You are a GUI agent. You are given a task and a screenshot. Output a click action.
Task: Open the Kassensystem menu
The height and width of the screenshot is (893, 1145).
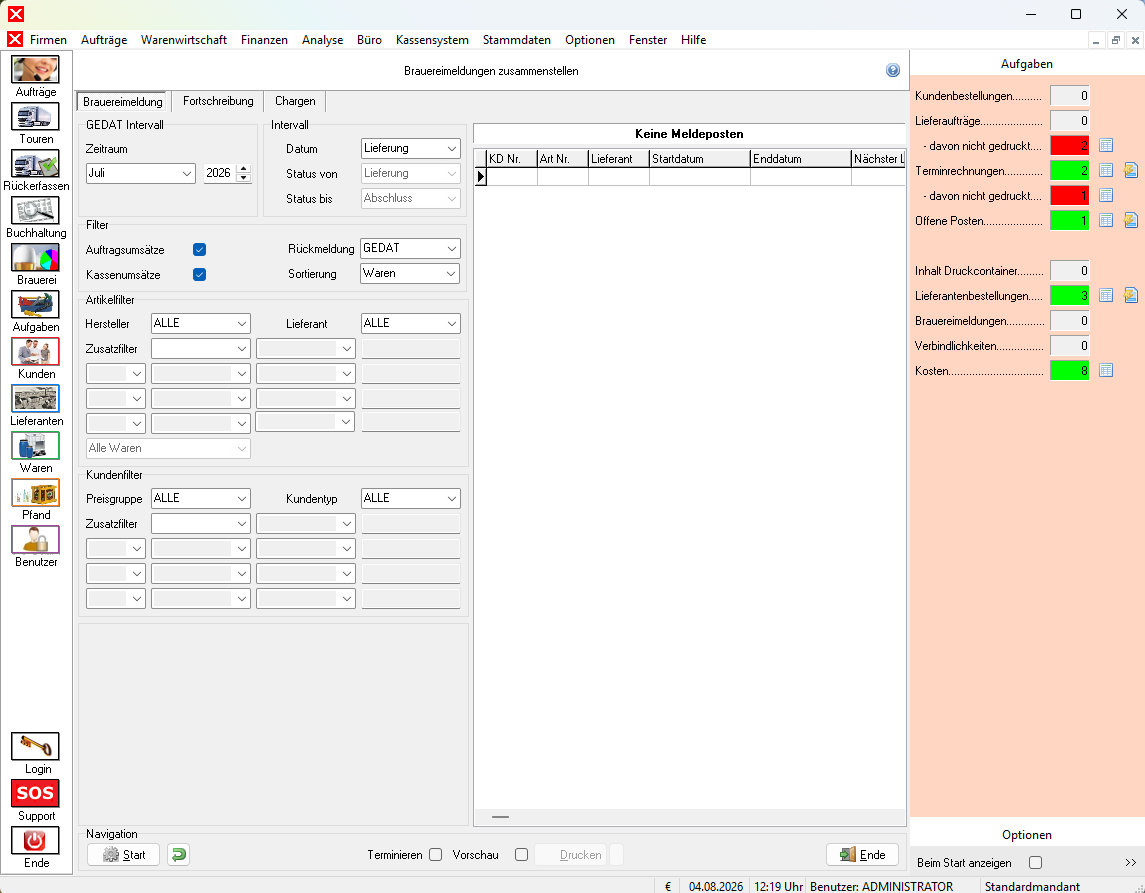coord(432,39)
